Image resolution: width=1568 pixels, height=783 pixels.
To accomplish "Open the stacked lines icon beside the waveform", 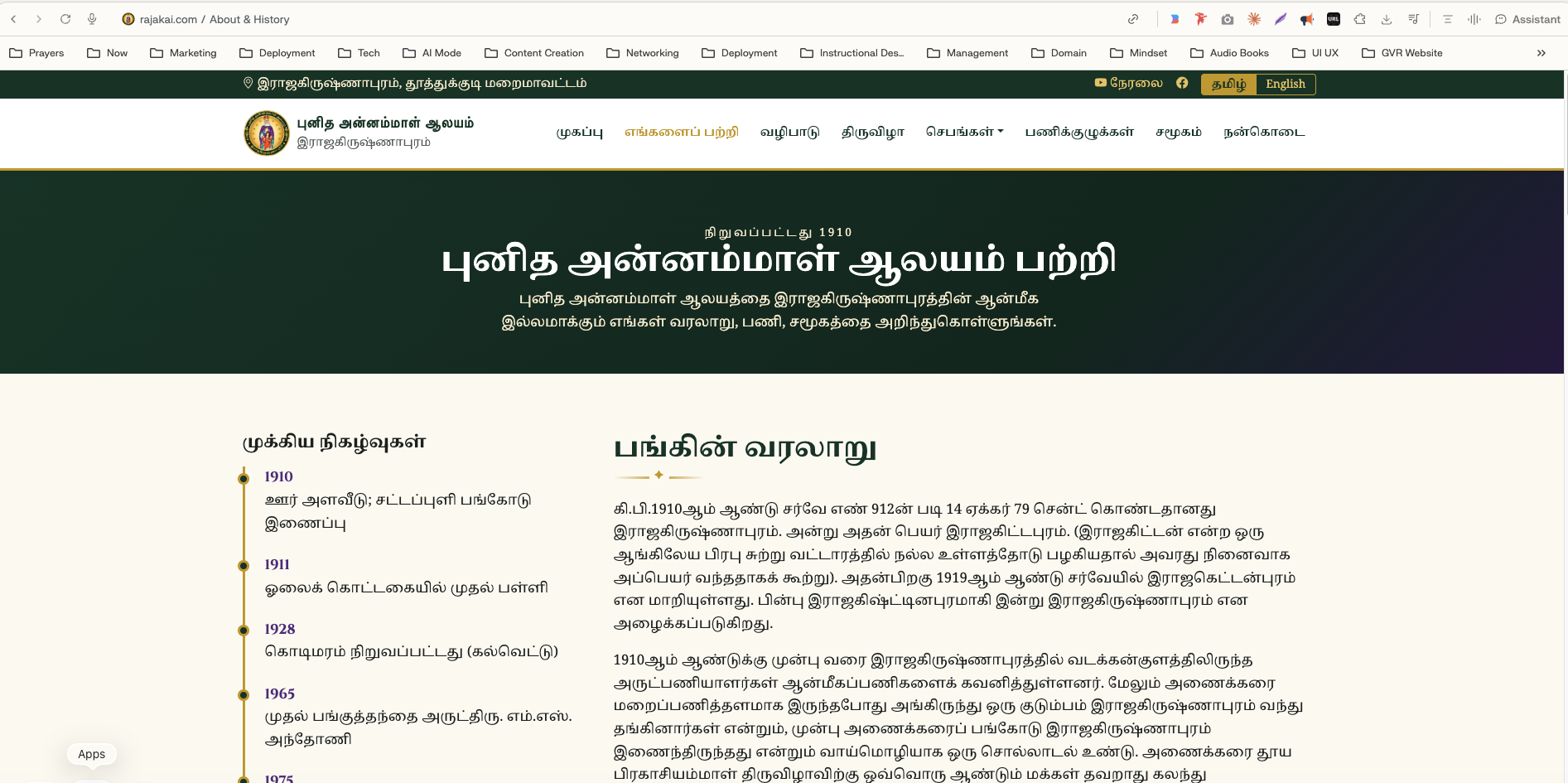I will click(1448, 19).
